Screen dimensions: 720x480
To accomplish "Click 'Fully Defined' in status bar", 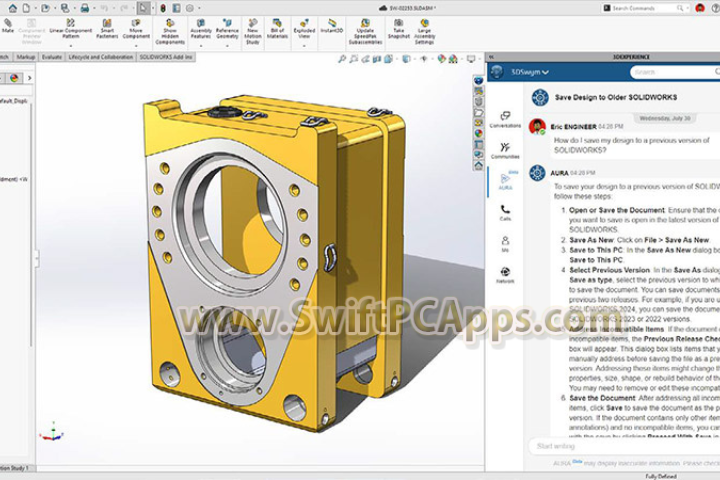I will [x=661, y=476].
